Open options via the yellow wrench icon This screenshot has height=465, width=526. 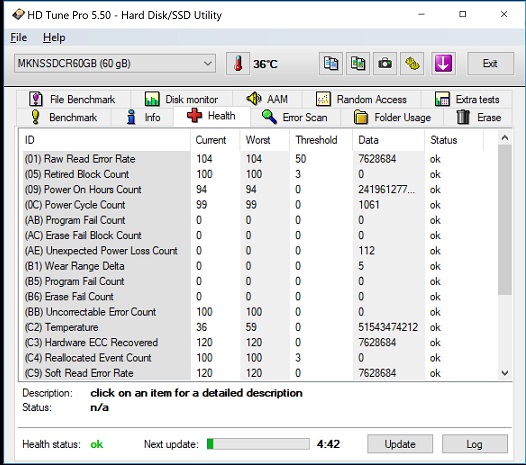412,63
